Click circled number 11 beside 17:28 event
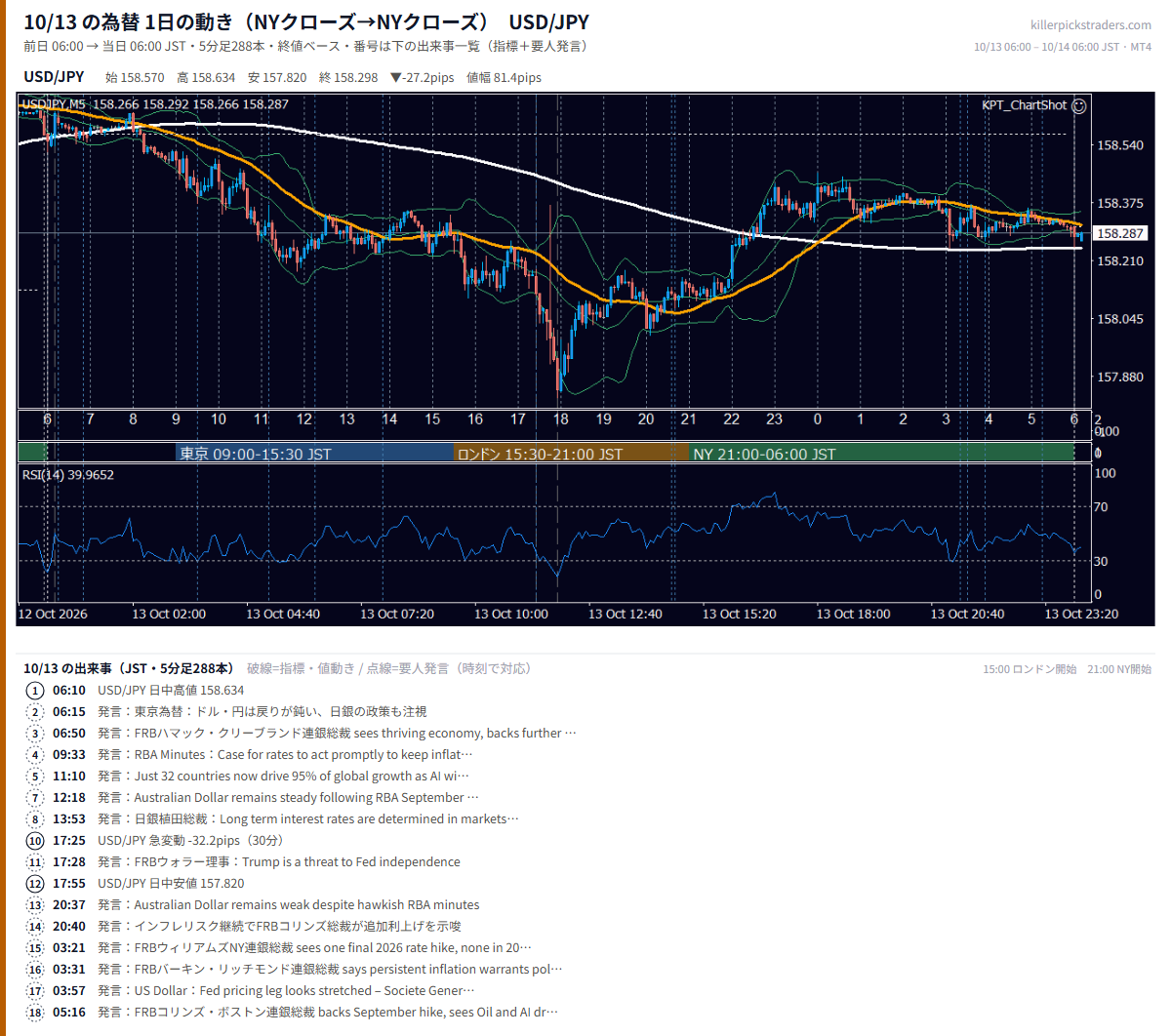Viewport: 1171px width, 1036px height. pos(35,862)
